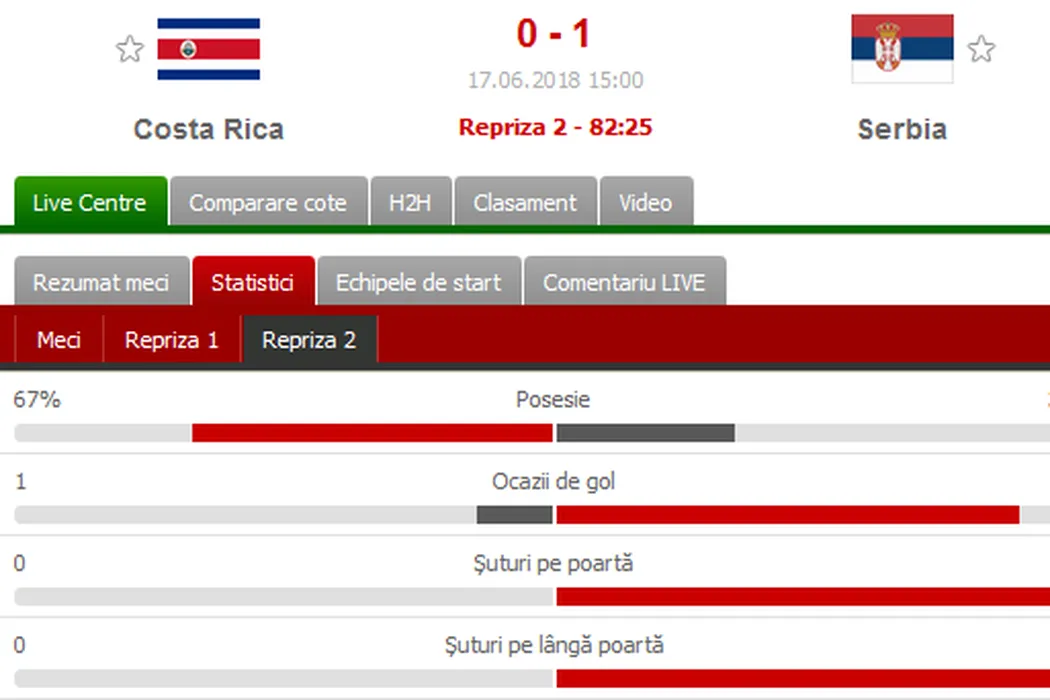Image resolution: width=1050 pixels, height=700 pixels.
Task: Switch statistics to Repriza 1
Action: [x=171, y=340]
